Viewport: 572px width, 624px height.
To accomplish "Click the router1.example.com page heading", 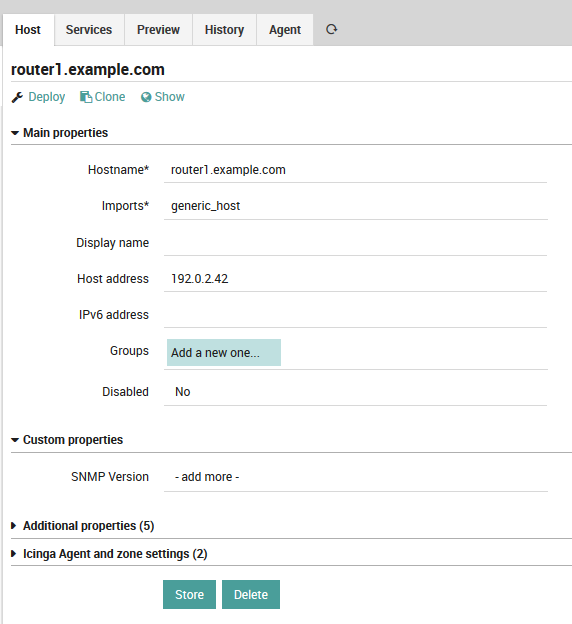I will pos(88,70).
